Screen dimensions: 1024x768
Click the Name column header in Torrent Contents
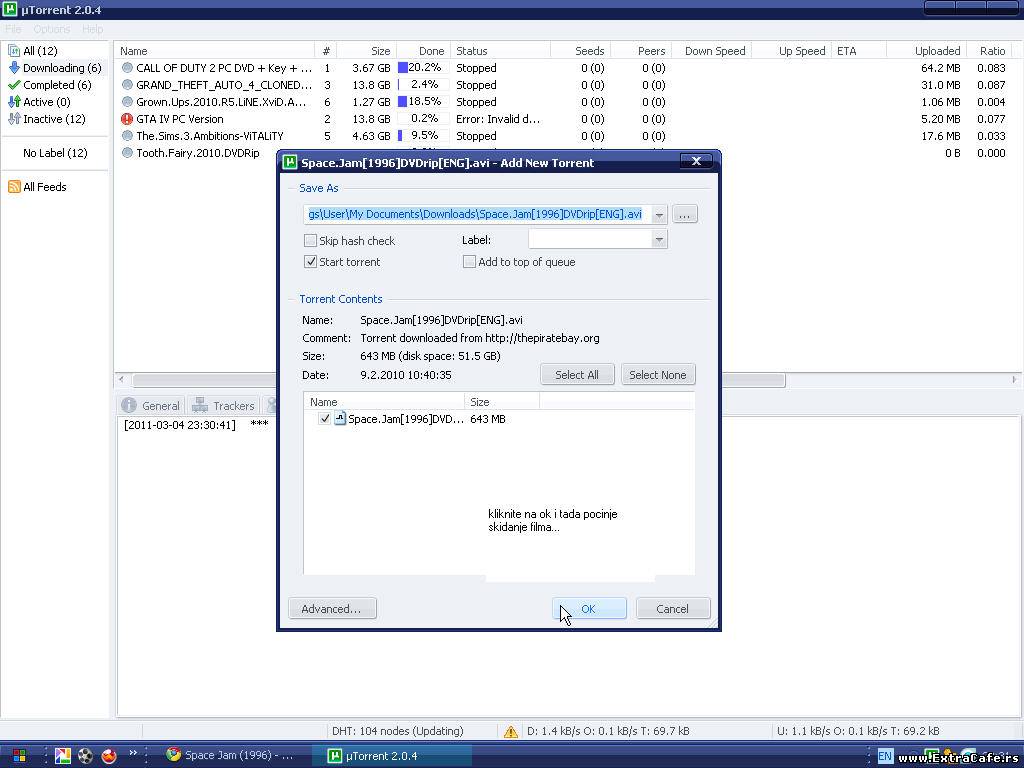point(384,402)
